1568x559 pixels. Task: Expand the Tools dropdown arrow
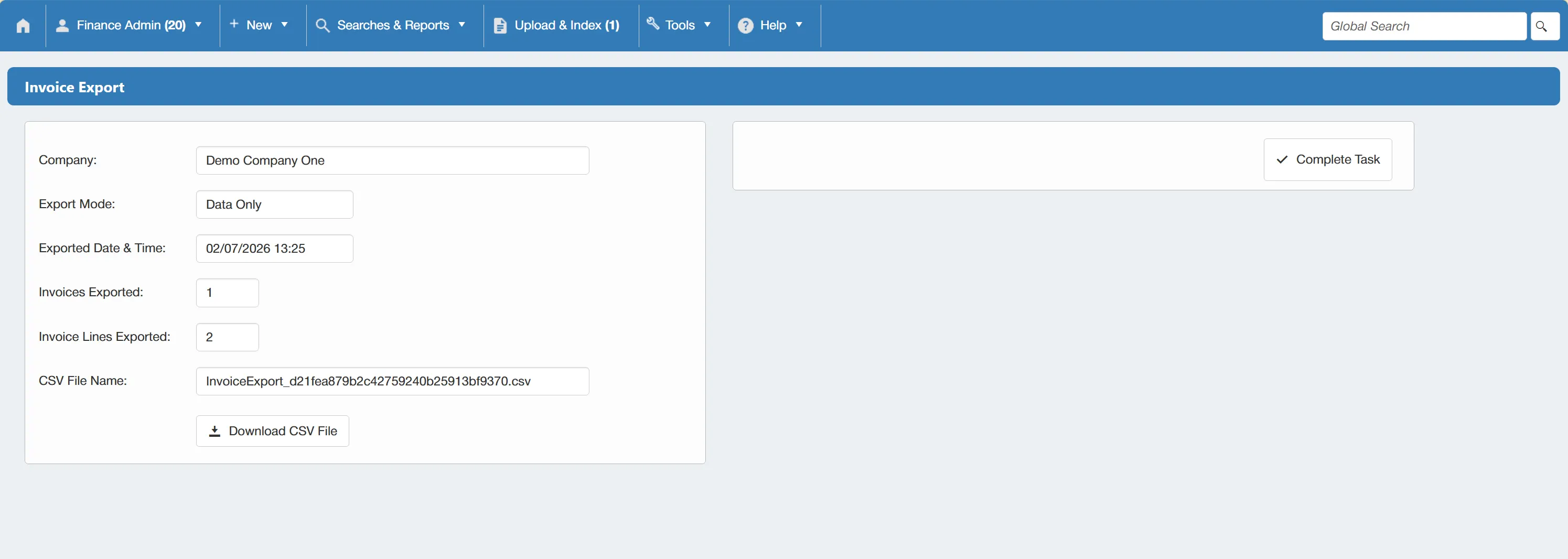pyautogui.click(x=707, y=25)
